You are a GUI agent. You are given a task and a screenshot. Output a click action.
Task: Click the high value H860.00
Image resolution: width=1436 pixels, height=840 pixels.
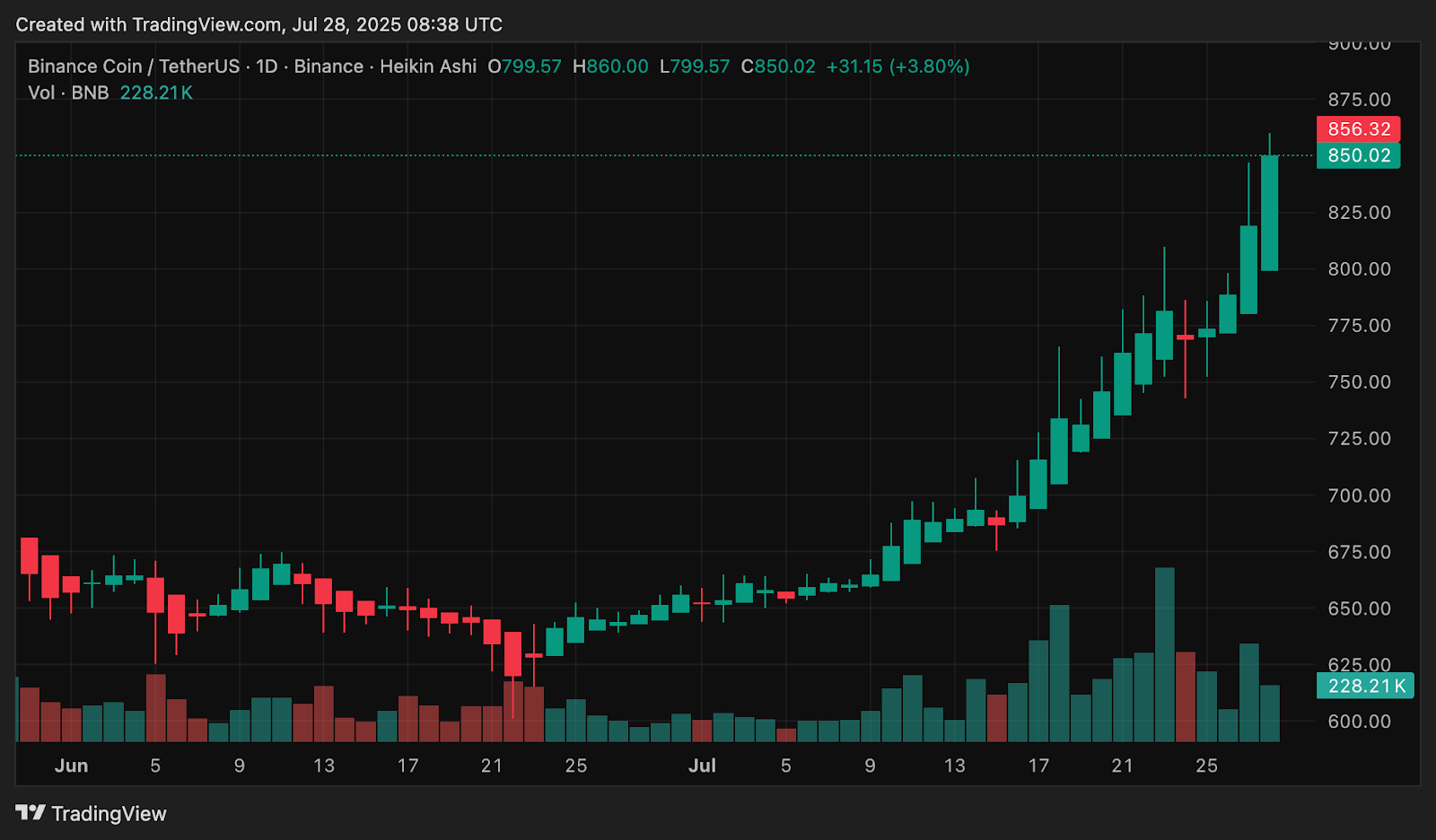tap(610, 66)
